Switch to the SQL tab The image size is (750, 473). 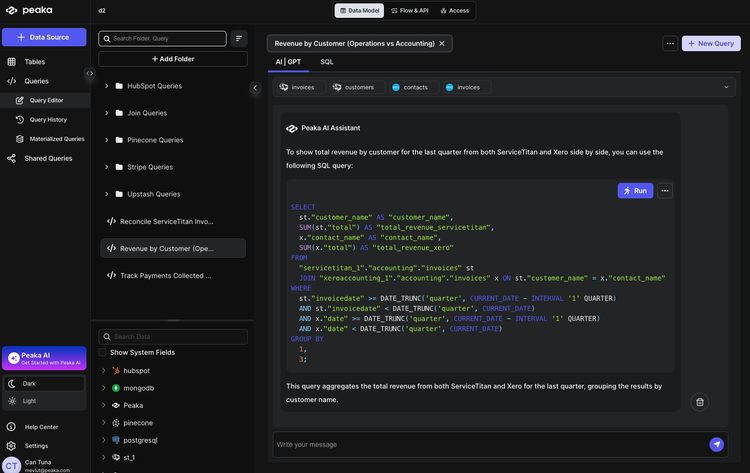(327, 62)
